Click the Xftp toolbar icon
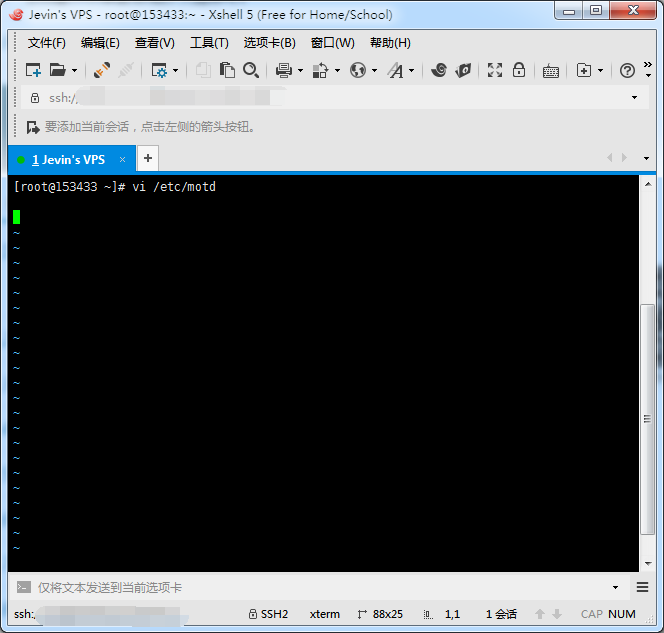Screen dimensions: 664x633 (x=463, y=70)
